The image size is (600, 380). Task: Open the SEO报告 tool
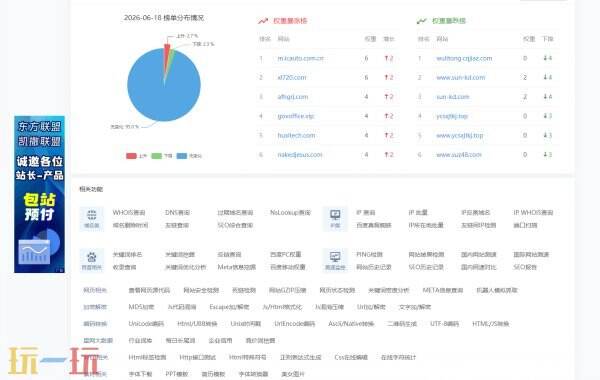point(525,267)
